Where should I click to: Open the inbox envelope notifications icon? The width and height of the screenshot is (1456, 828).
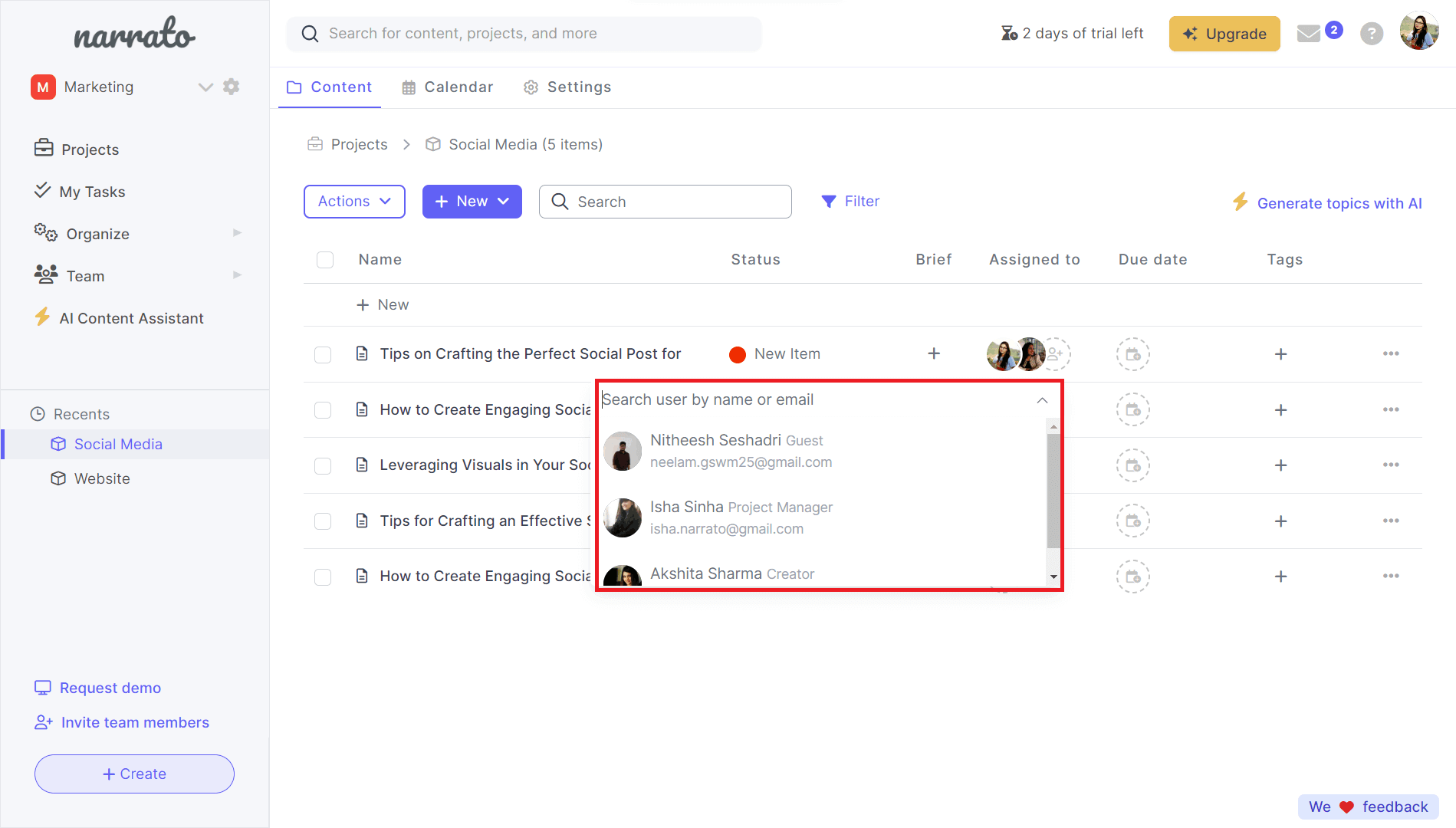click(1309, 34)
